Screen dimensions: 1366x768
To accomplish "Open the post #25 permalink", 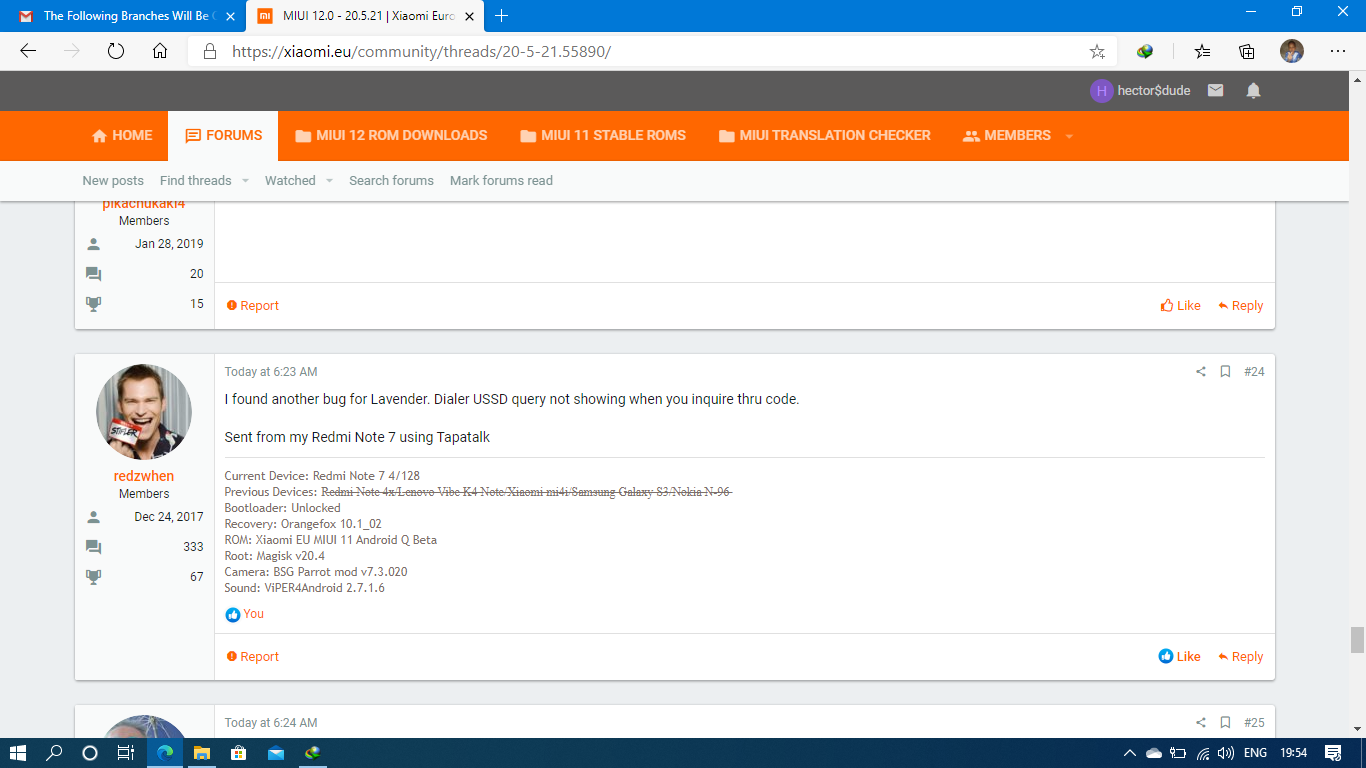I will click(1254, 723).
